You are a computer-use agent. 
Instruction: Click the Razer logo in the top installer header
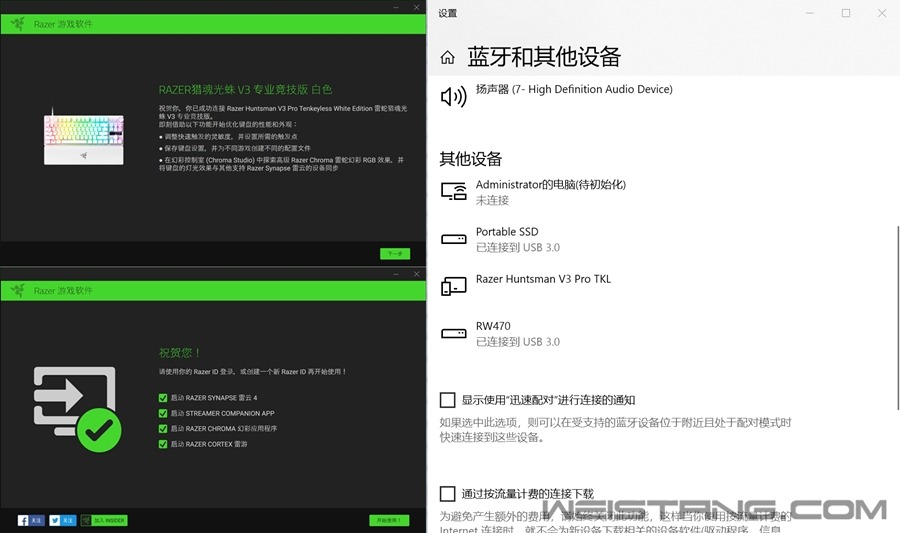(x=18, y=24)
